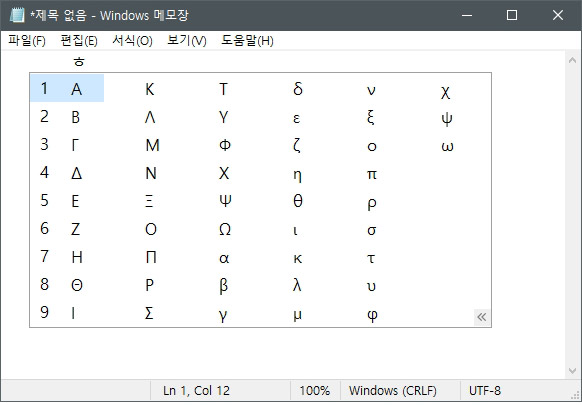Choose uppercase Rho Ρ candidate
The image size is (582, 405).
(149, 285)
